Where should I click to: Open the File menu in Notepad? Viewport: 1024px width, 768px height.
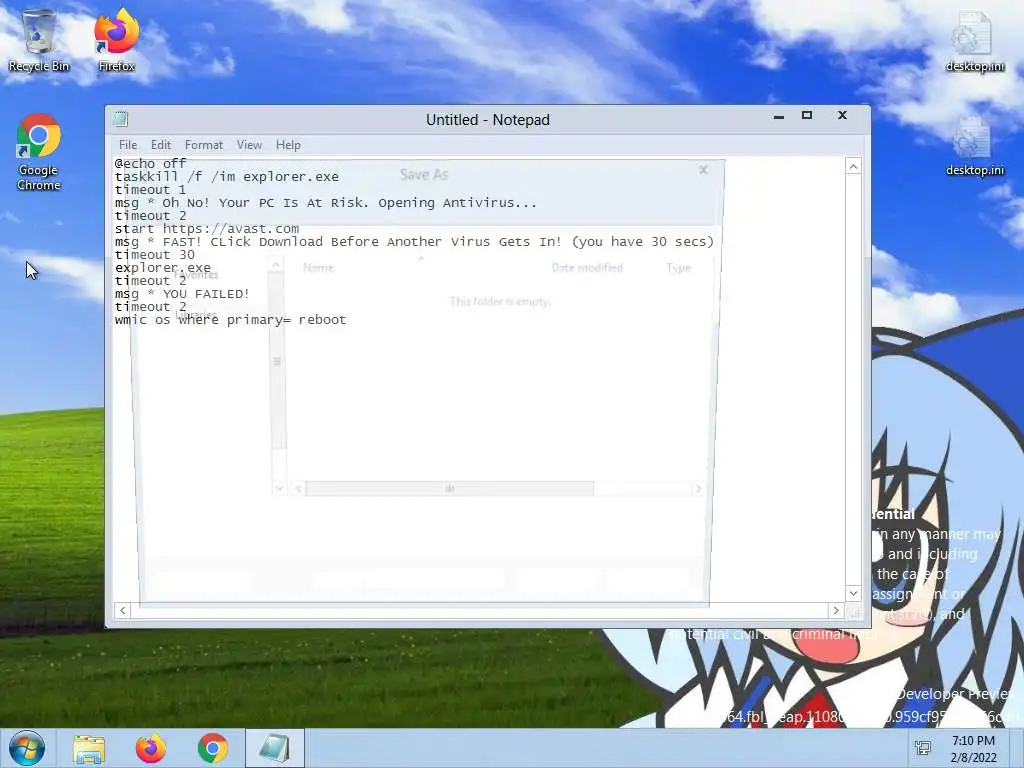(128, 145)
